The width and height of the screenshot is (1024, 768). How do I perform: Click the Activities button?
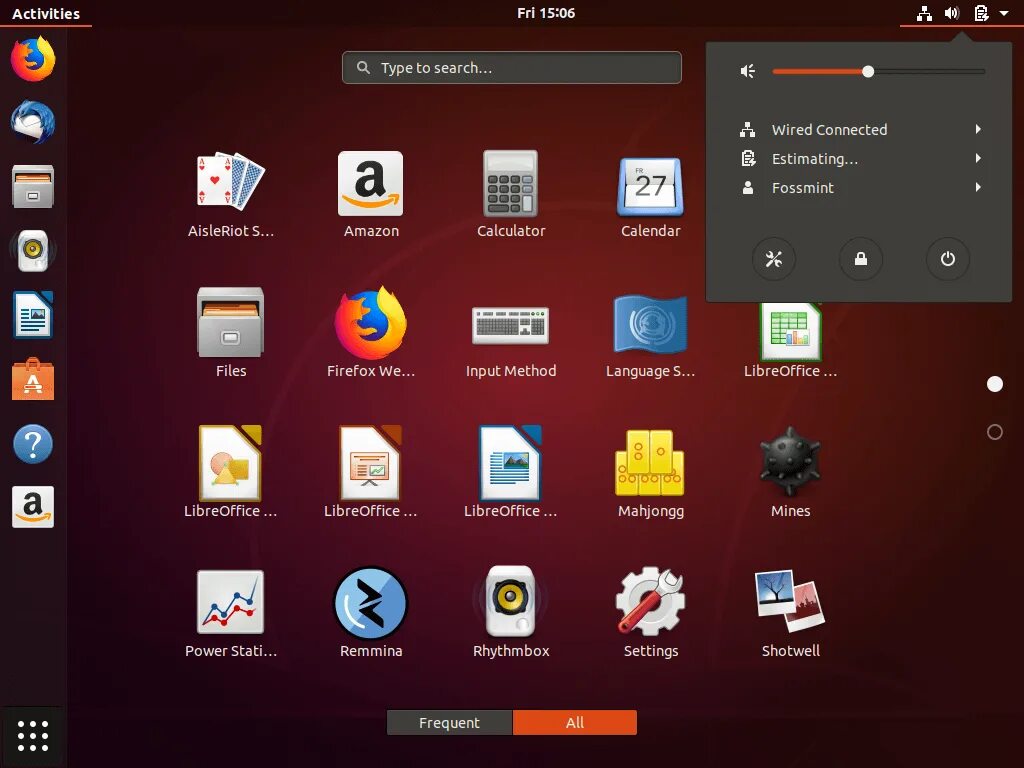tap(46, 13)
